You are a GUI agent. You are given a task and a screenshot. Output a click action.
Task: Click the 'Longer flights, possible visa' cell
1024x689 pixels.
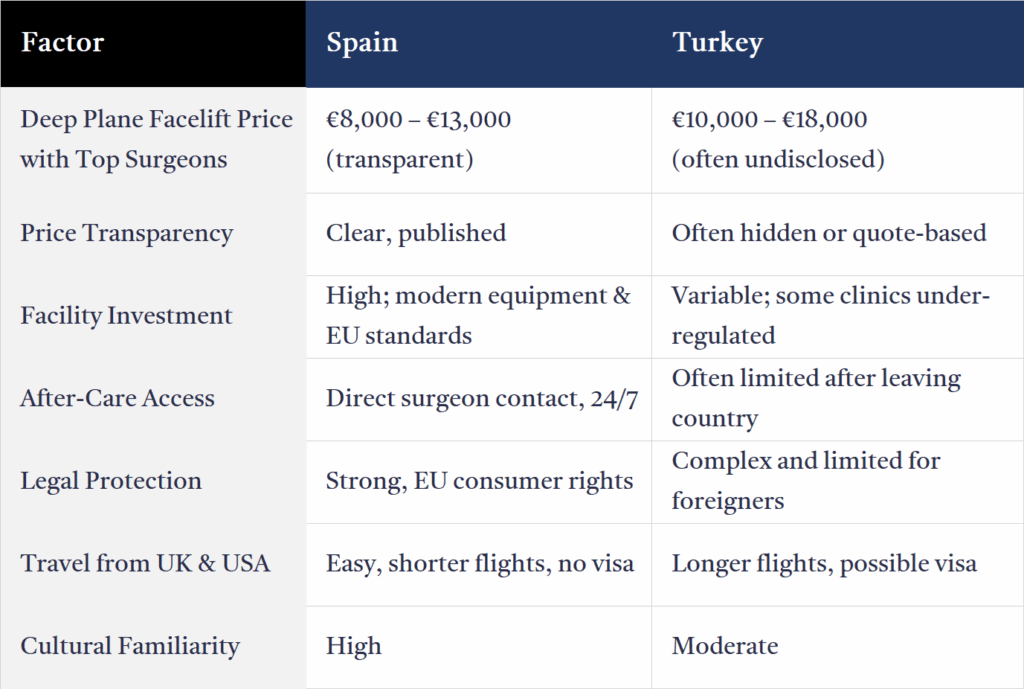[x=824, y=563]
